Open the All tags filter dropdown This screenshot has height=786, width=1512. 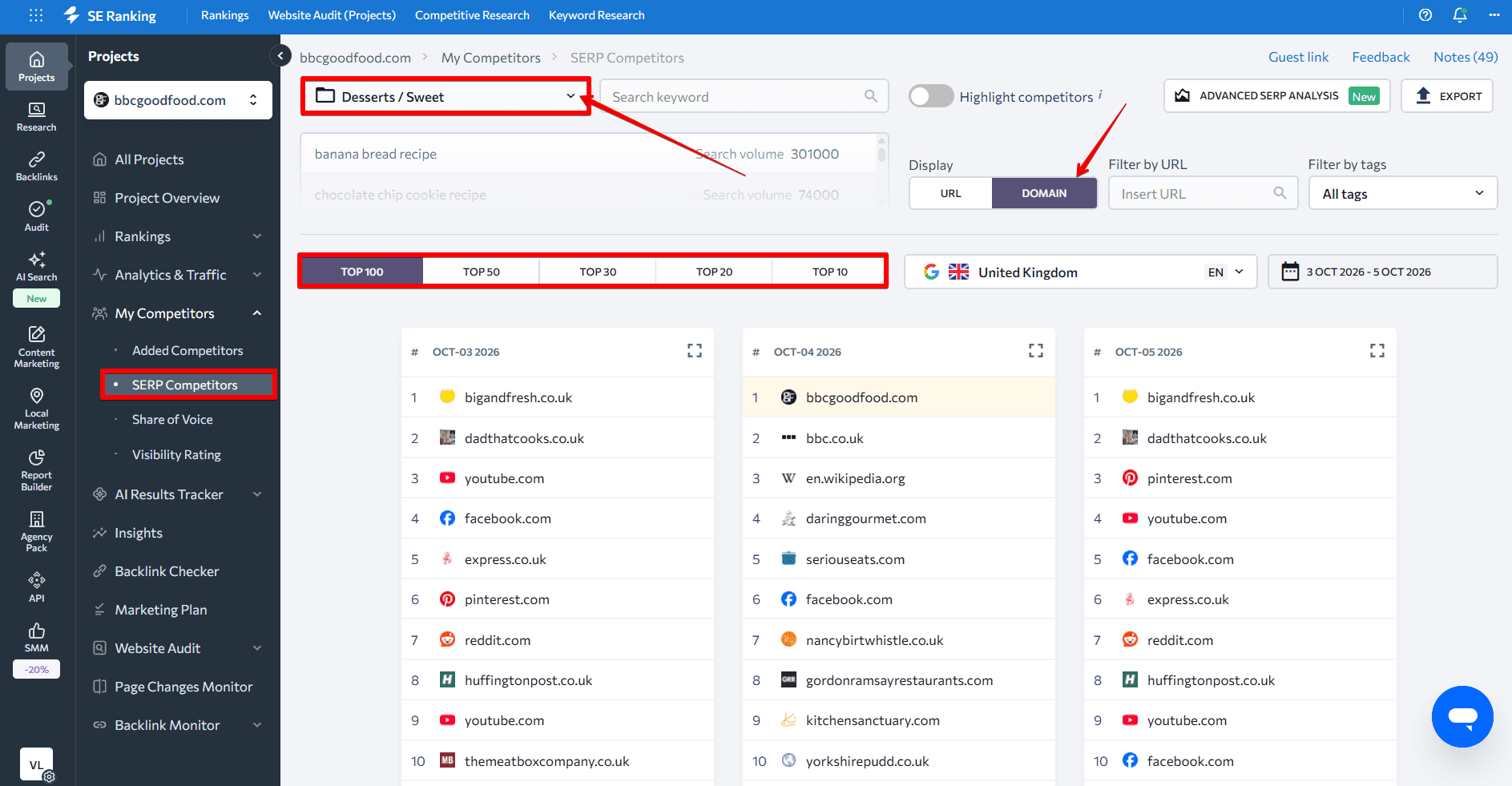click(1402, 193)
